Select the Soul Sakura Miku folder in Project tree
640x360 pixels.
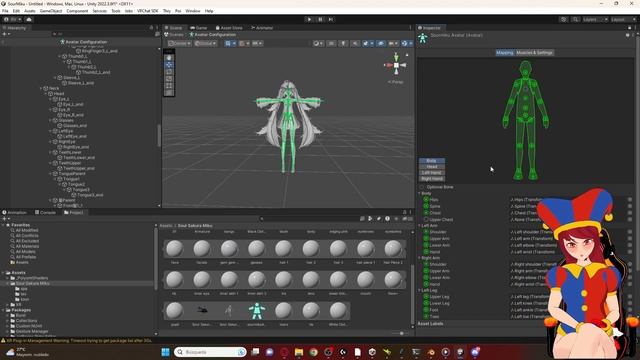[x=33, y=283]
